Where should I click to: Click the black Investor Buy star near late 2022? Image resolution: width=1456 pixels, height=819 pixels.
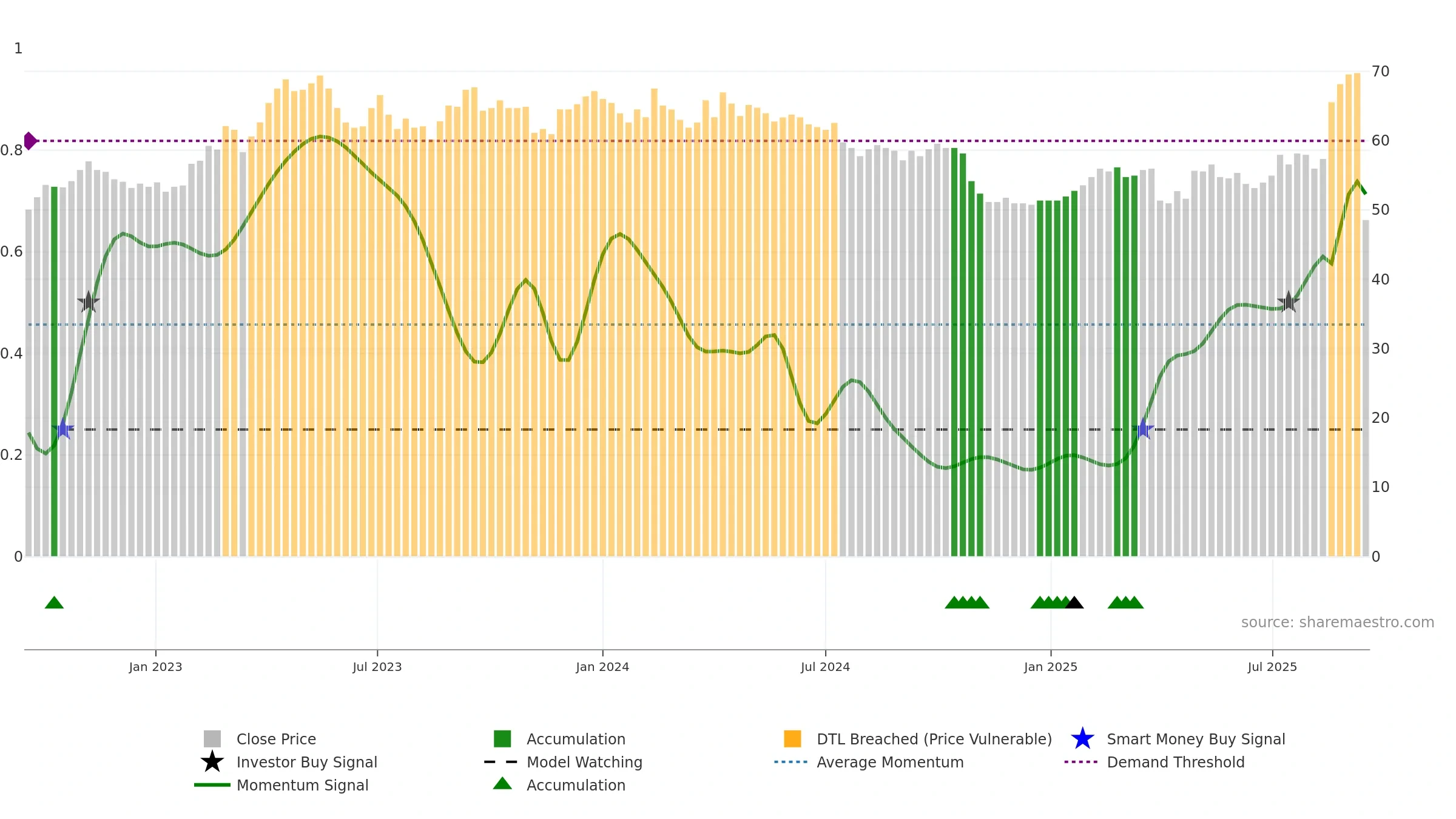pyautogui.click(x=89, y=302)
